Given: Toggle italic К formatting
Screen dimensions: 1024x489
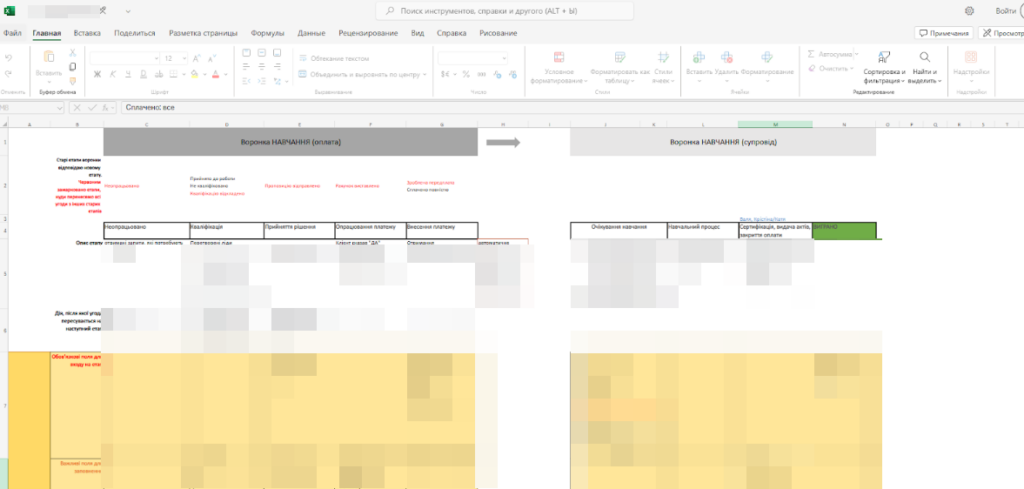Looking at the screenshot, I should point(113,74).
